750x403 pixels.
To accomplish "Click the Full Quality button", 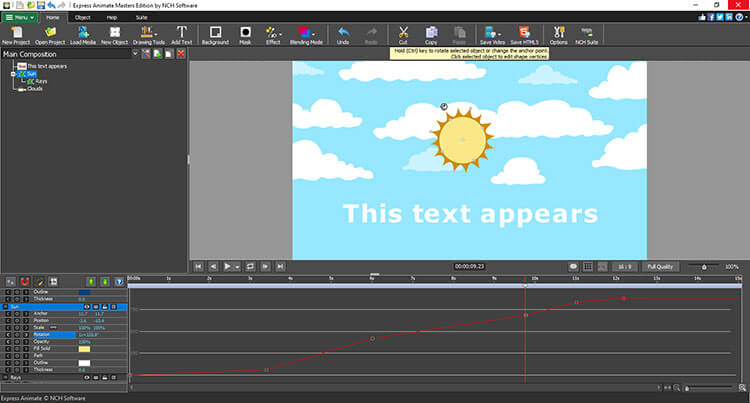I will (x=660, y=267).
